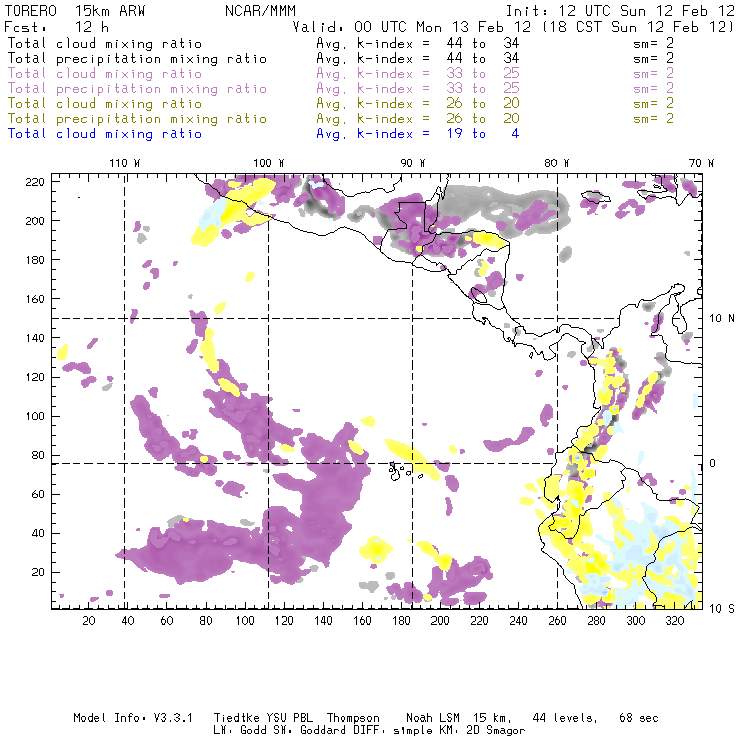Select the black 'Total precipitation mixing ratio' legend row
Screen dimensions: 740x740
point(137,59)
